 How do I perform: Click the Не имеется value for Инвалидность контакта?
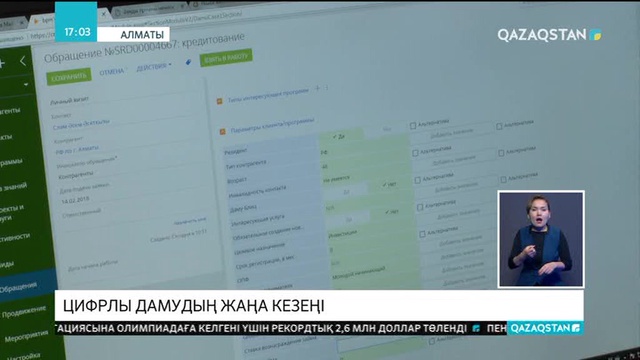336,179
